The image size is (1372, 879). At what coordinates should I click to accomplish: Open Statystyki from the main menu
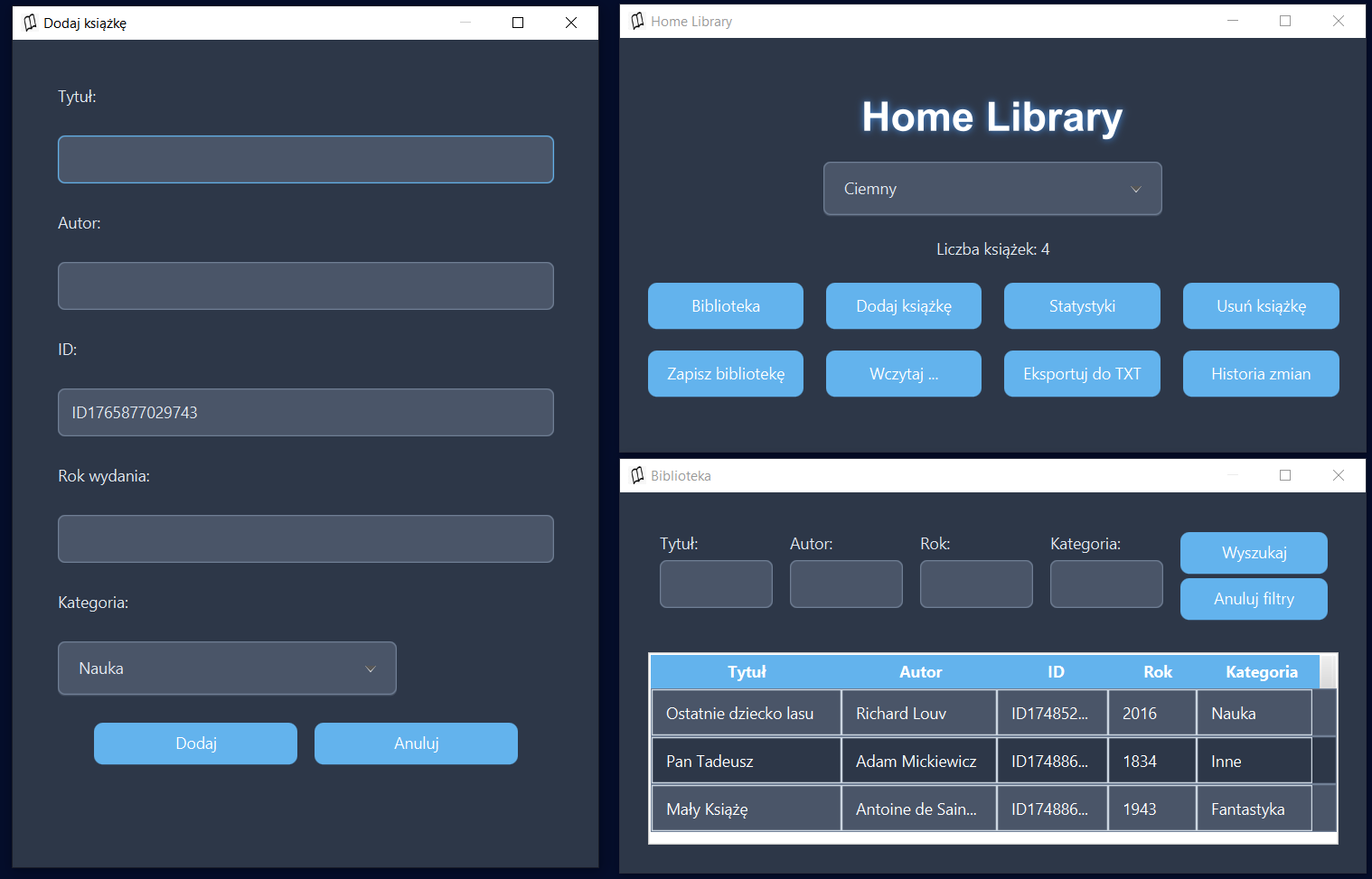(x=1081, y=306)
